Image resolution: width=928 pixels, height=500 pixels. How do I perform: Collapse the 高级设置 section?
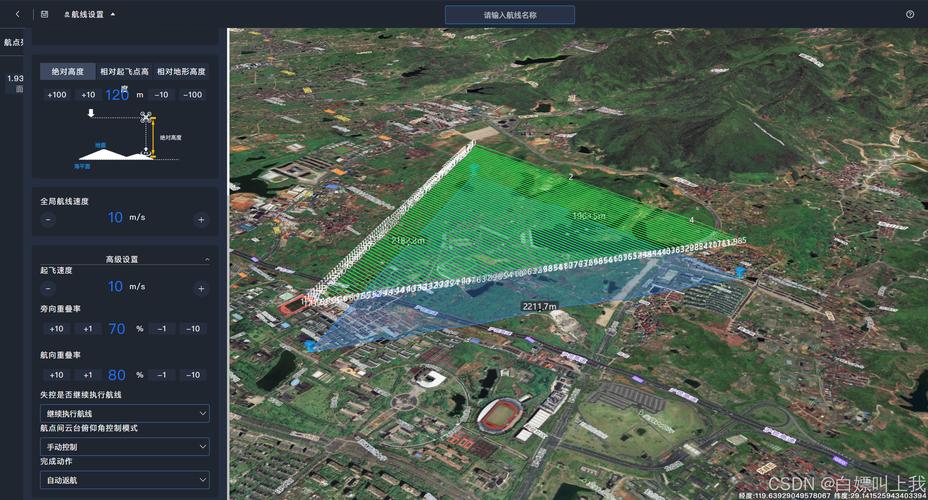click(207, 259)
